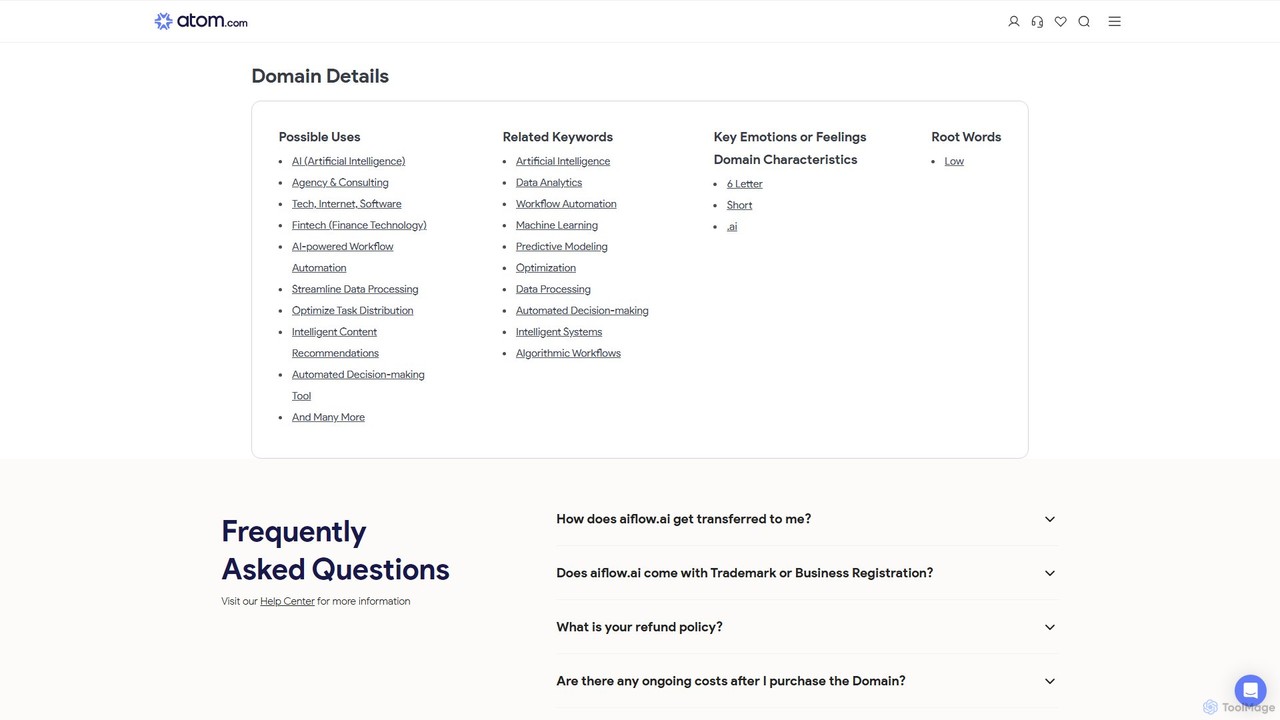The image size is (1280, 720).
Task: Expand 'What is your refund policy?'
Action: tap(806, 627)
